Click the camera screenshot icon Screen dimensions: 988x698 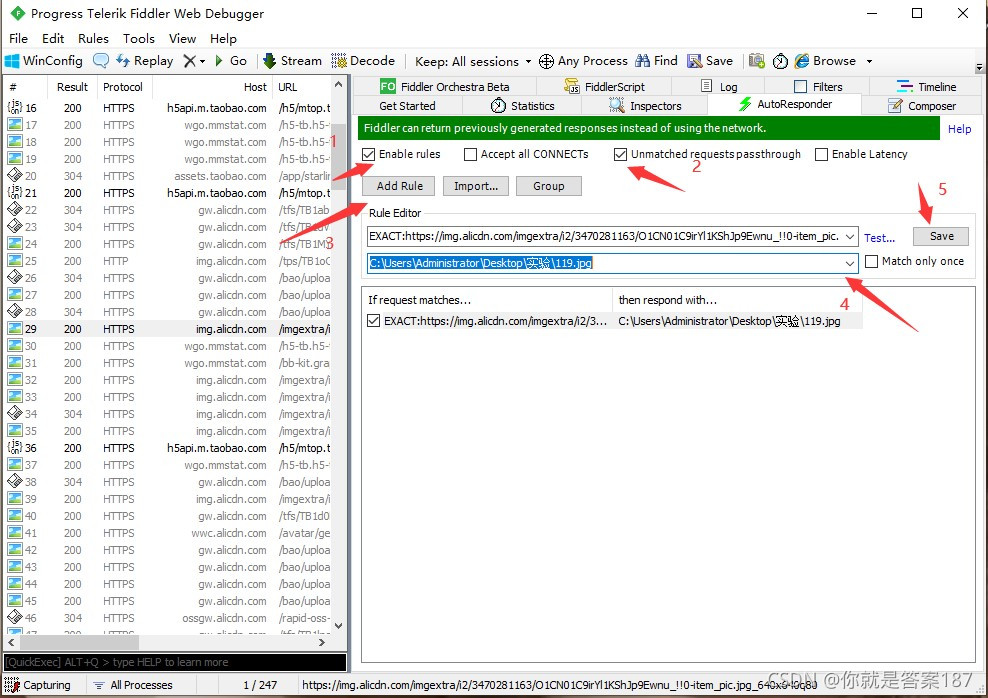757,61
